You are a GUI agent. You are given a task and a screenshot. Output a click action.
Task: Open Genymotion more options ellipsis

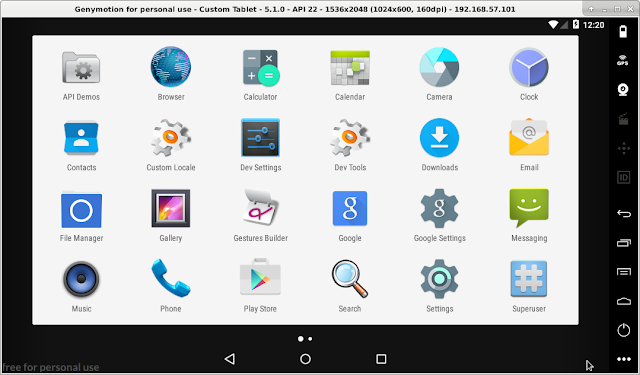click(x=624, y=359)
